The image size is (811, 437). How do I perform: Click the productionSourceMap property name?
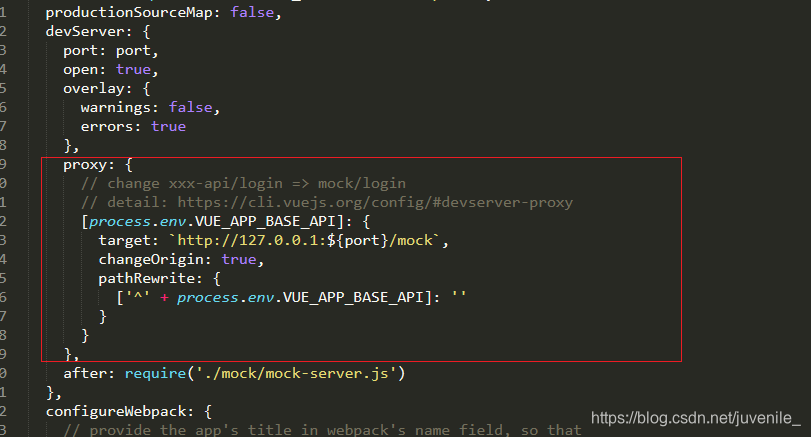pyautogui.click(x=129, y=12)
